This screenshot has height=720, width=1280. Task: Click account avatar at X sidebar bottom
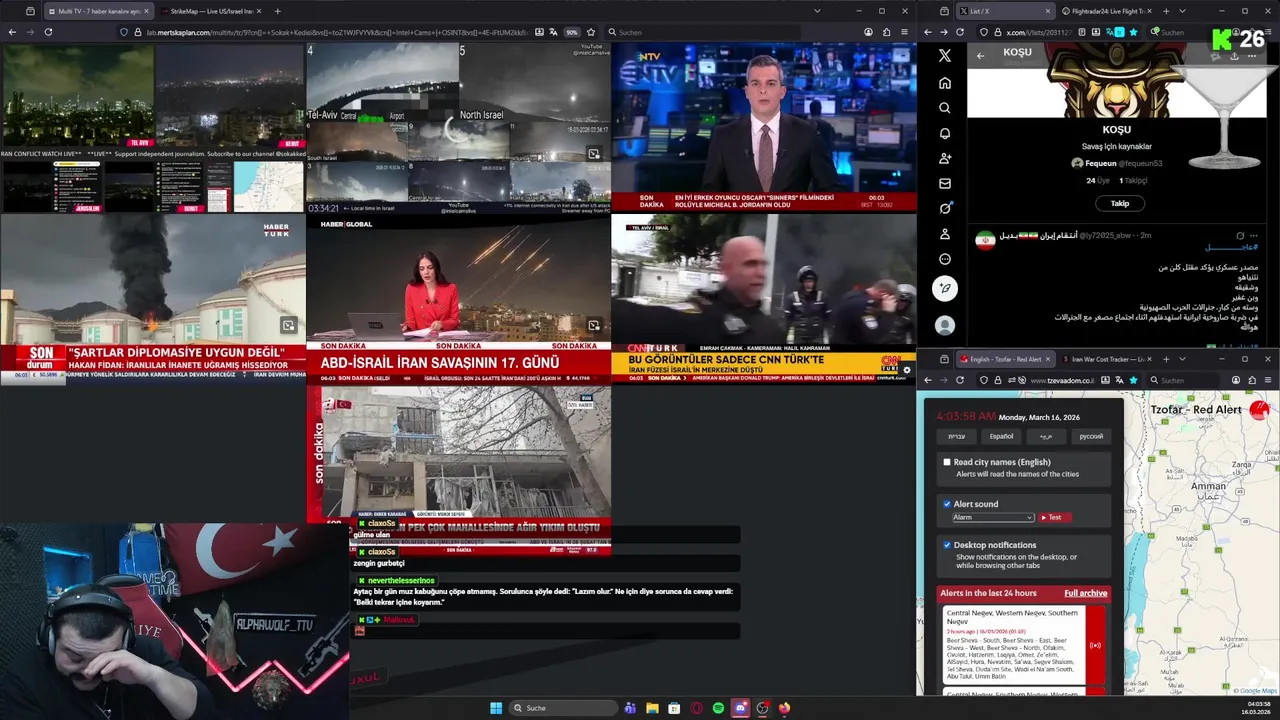click(945, 325)
